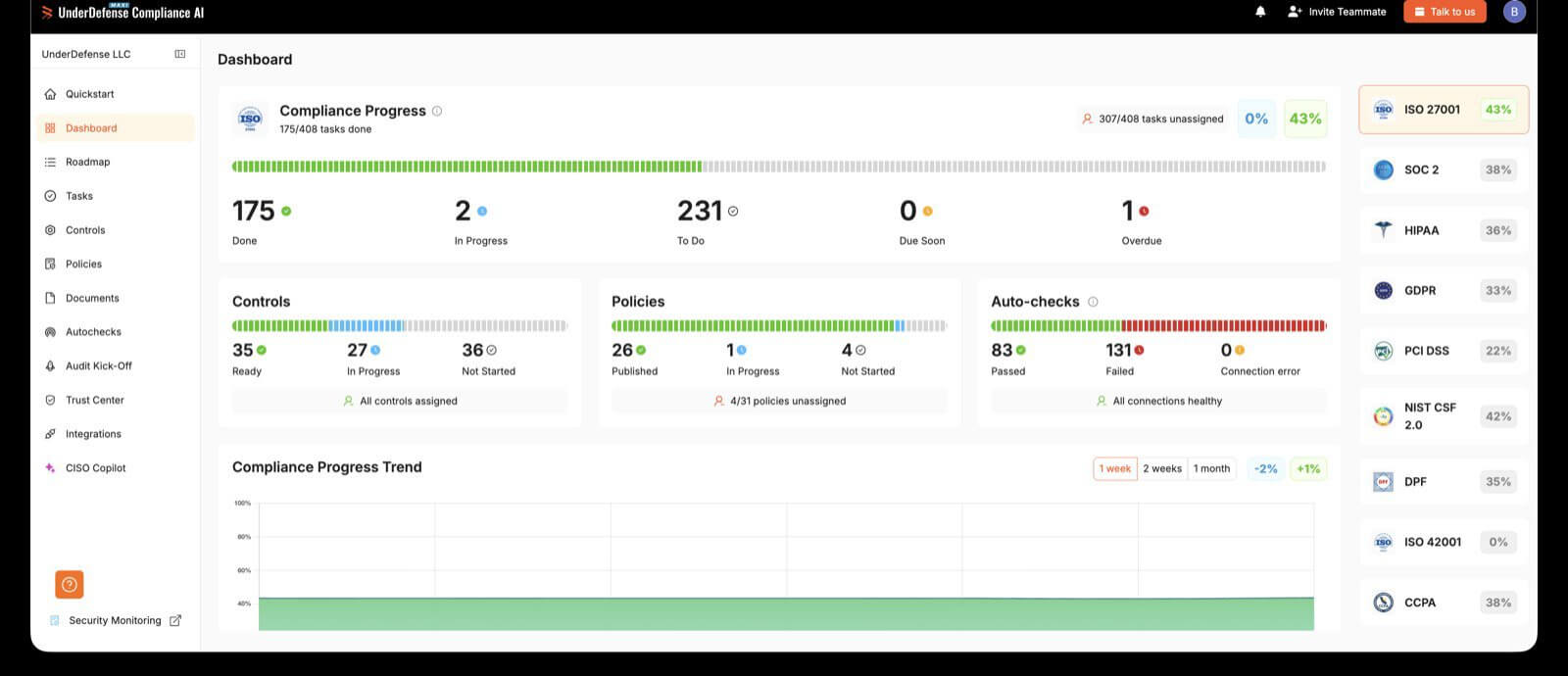
Task: Click the PCI DSS framework logo
Action: [1383, 351]
